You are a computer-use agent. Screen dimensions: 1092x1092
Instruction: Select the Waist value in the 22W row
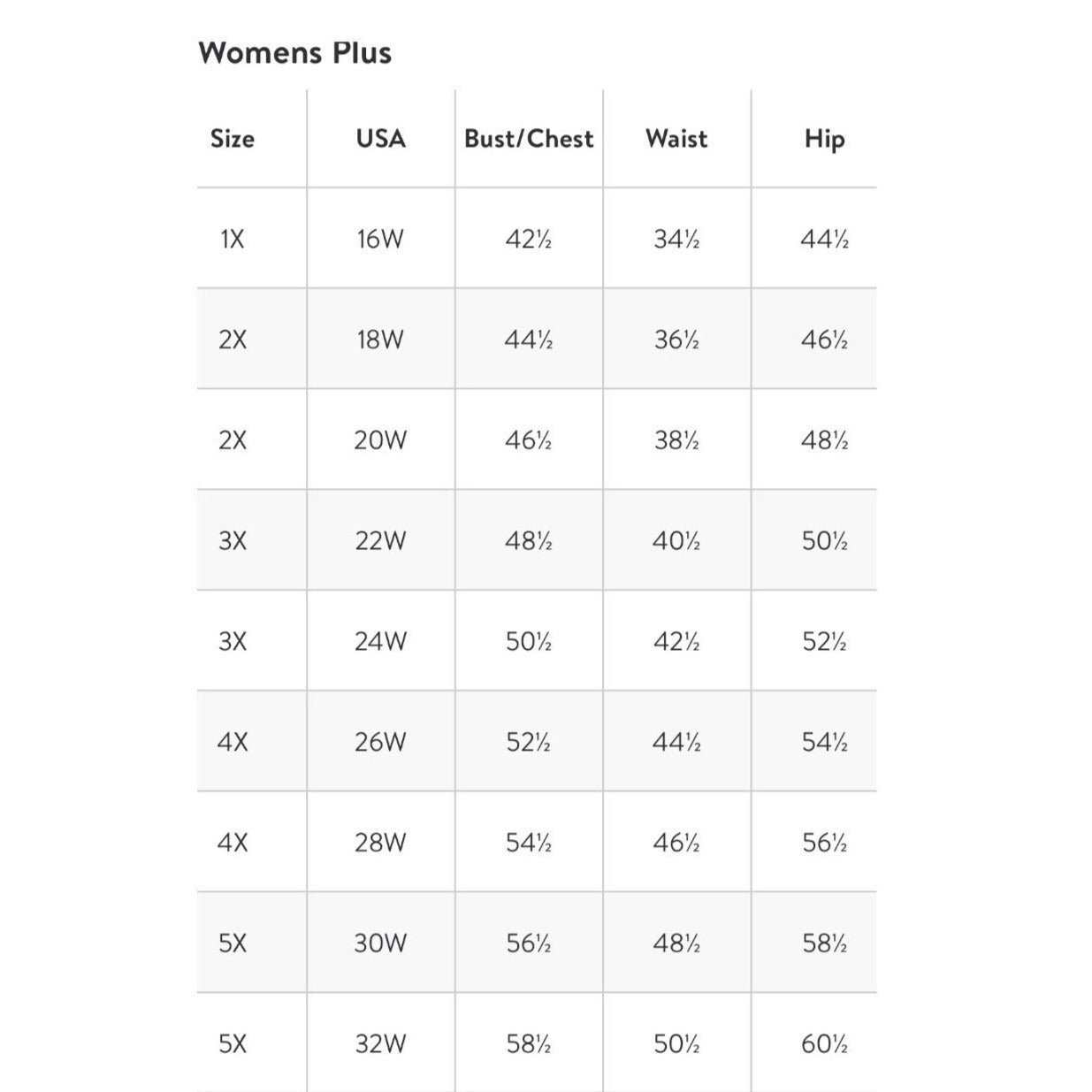676,540
